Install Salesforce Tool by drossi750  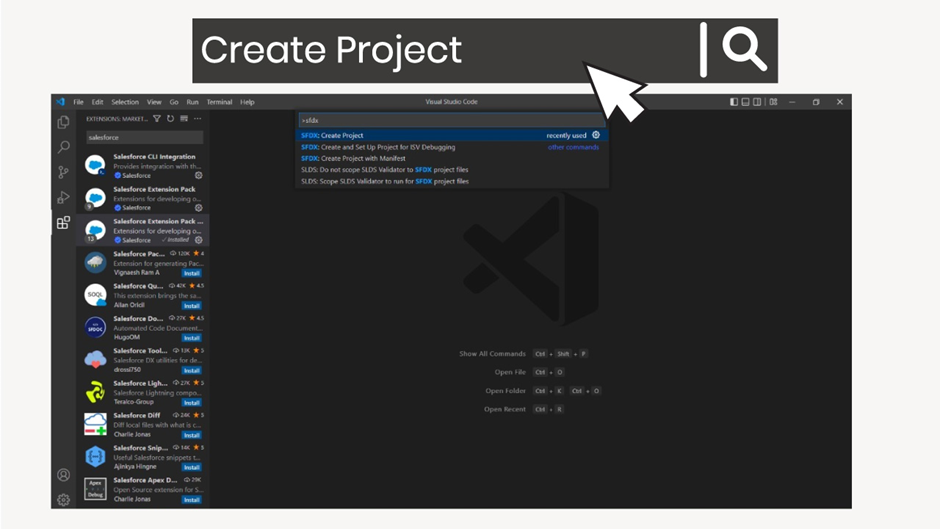tap(192, 370)
